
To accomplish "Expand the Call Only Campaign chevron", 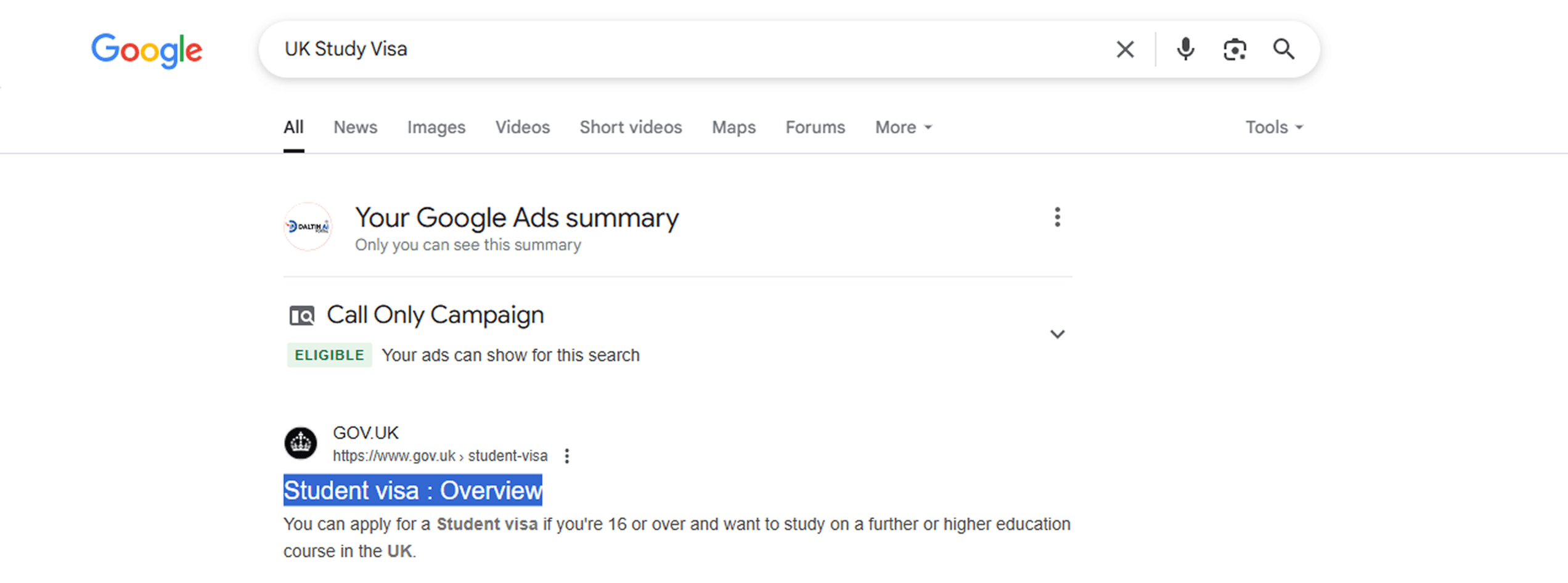I will click(x=1057, y=334).
